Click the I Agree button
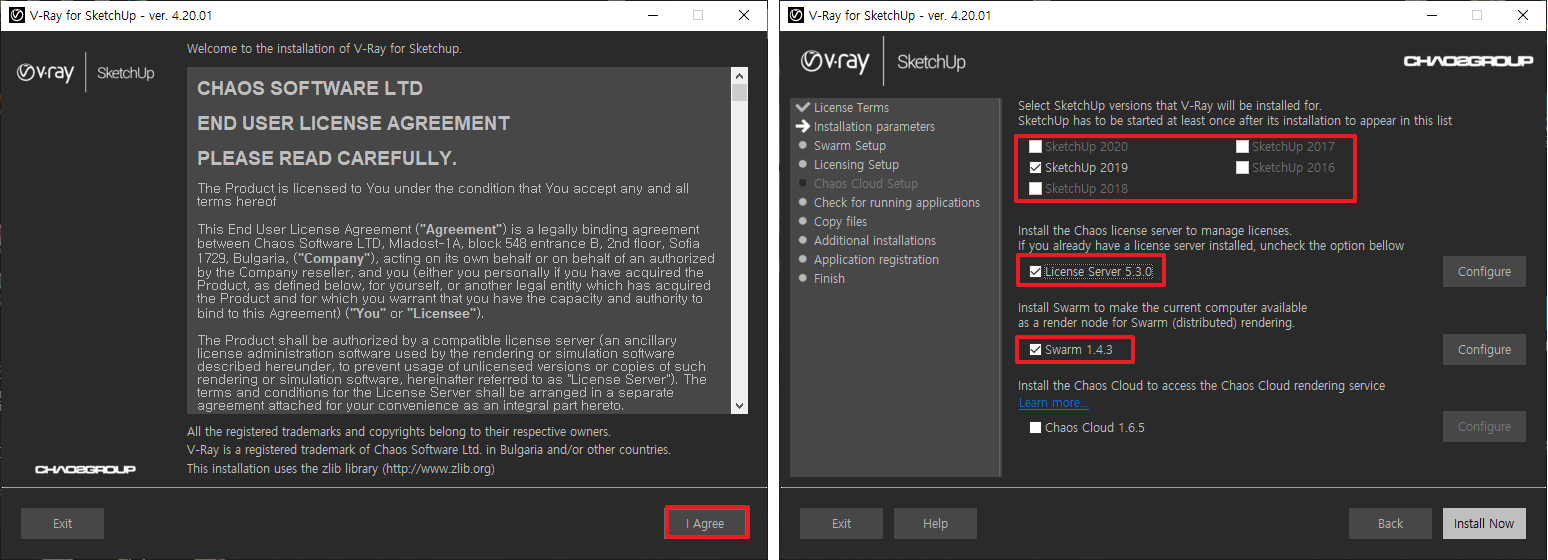Viewport: 1548px width, 560px height. click(708, 523)
